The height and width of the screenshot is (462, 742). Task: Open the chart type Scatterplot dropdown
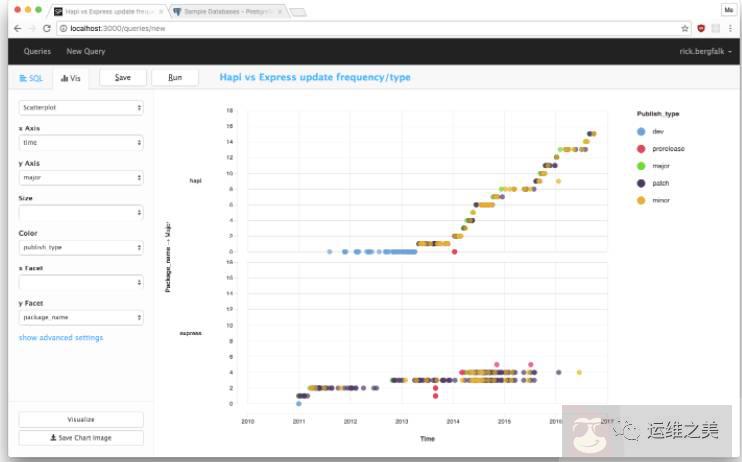pos(81,107)
